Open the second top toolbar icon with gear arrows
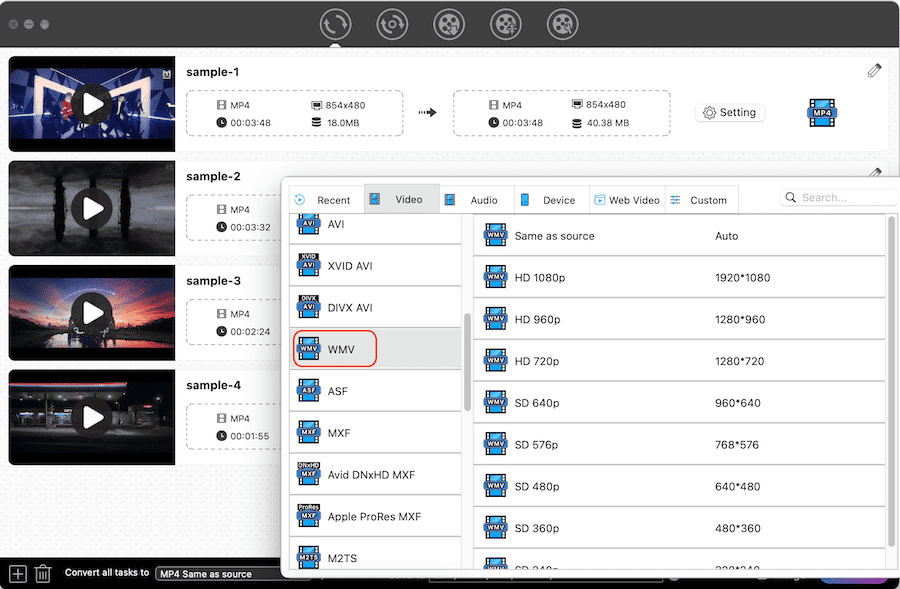The image size is (900, 589). [x=392, y=25]
